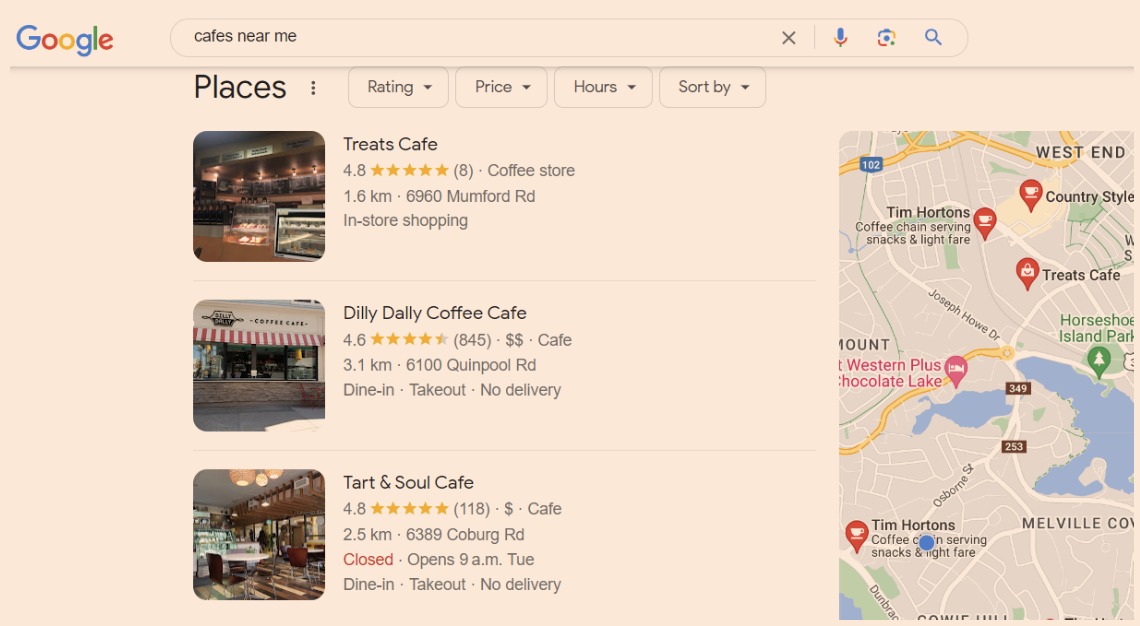Open the Treats Cafe listing title
Image resolution: width=1140 pixels, height=626 pixels.
[x=390, y=144]
